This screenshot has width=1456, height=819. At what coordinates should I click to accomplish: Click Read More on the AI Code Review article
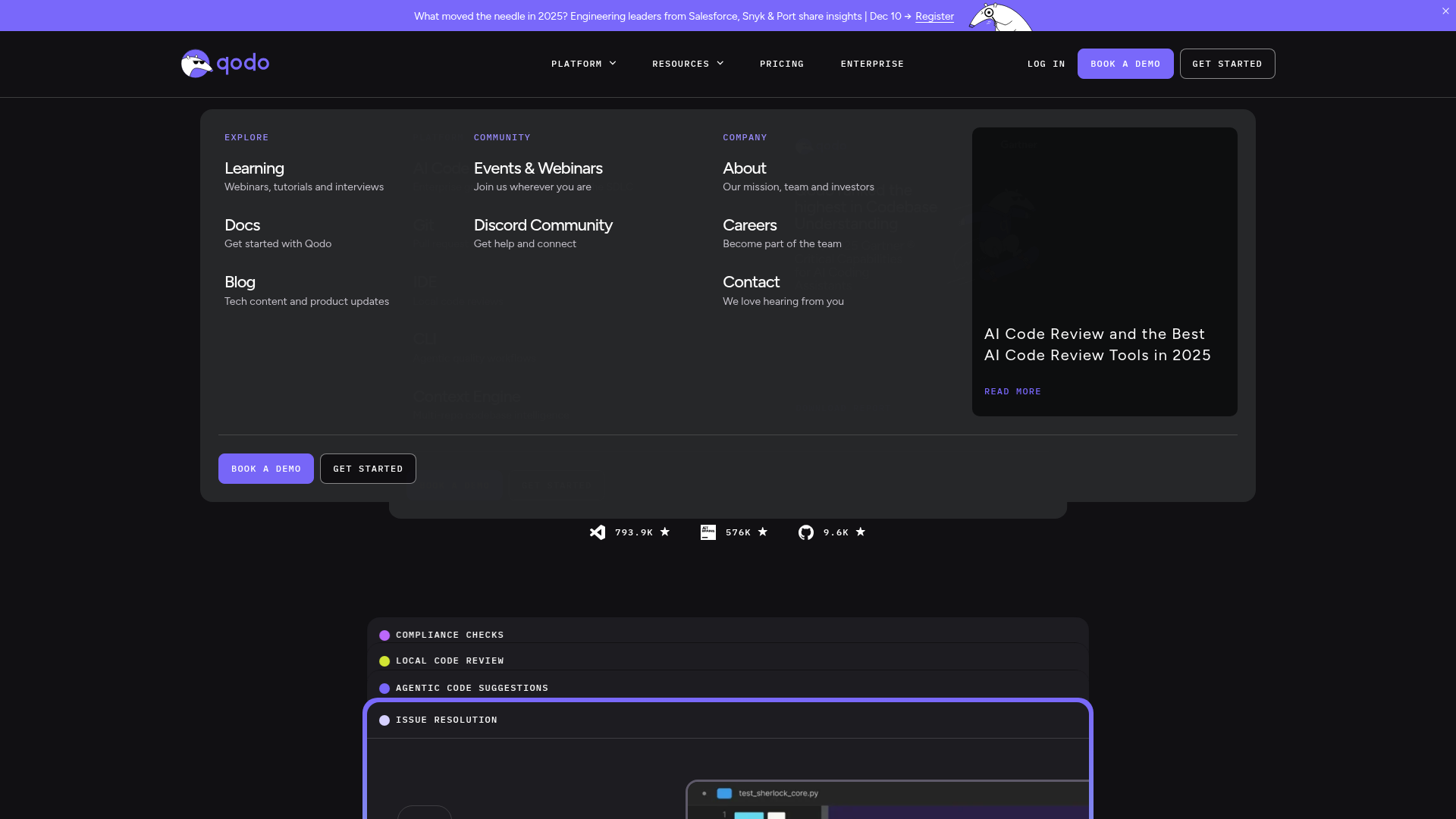point(1012,391)
